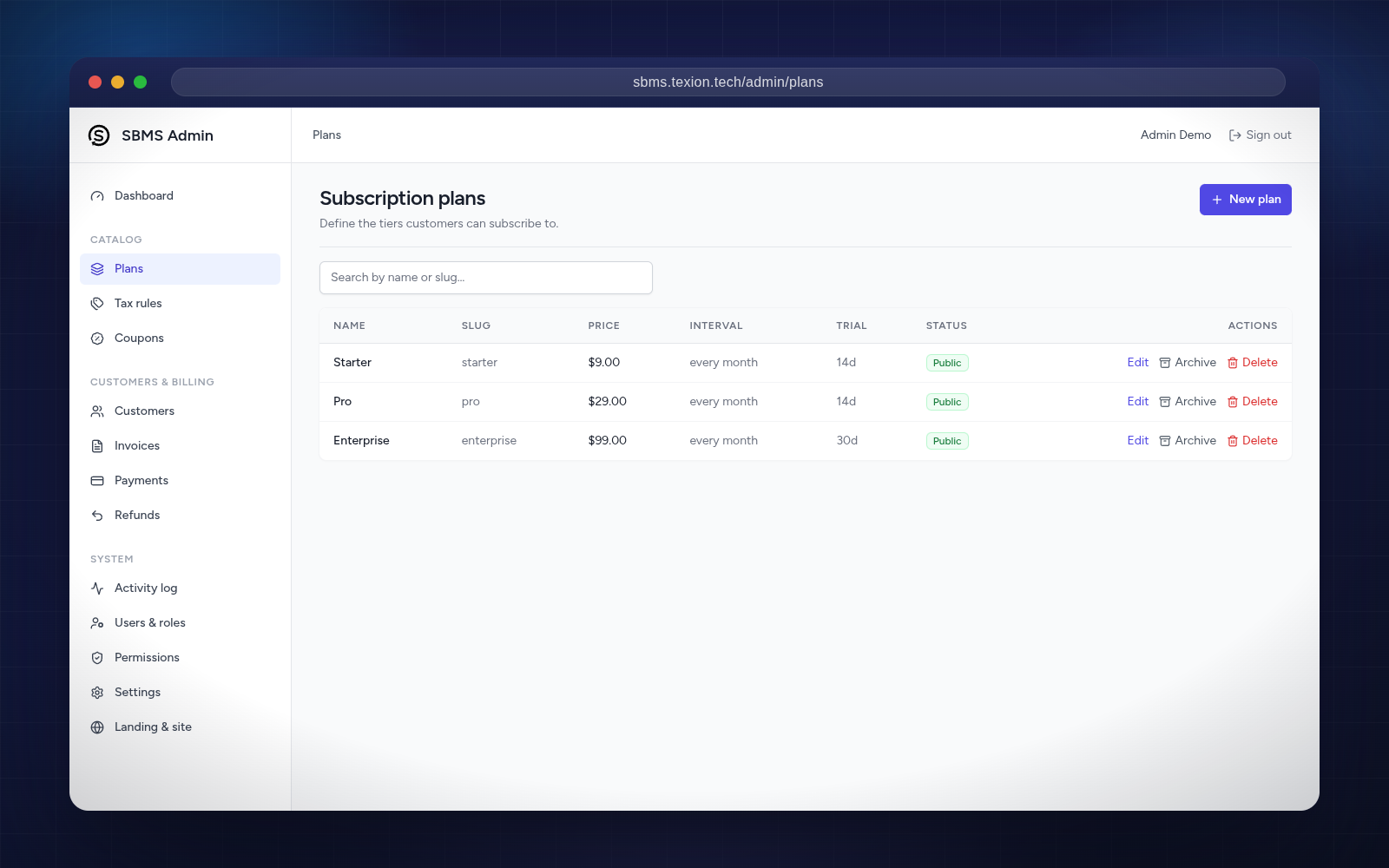
Task: Open the Dashboard page
Action: tap(180, 196)
